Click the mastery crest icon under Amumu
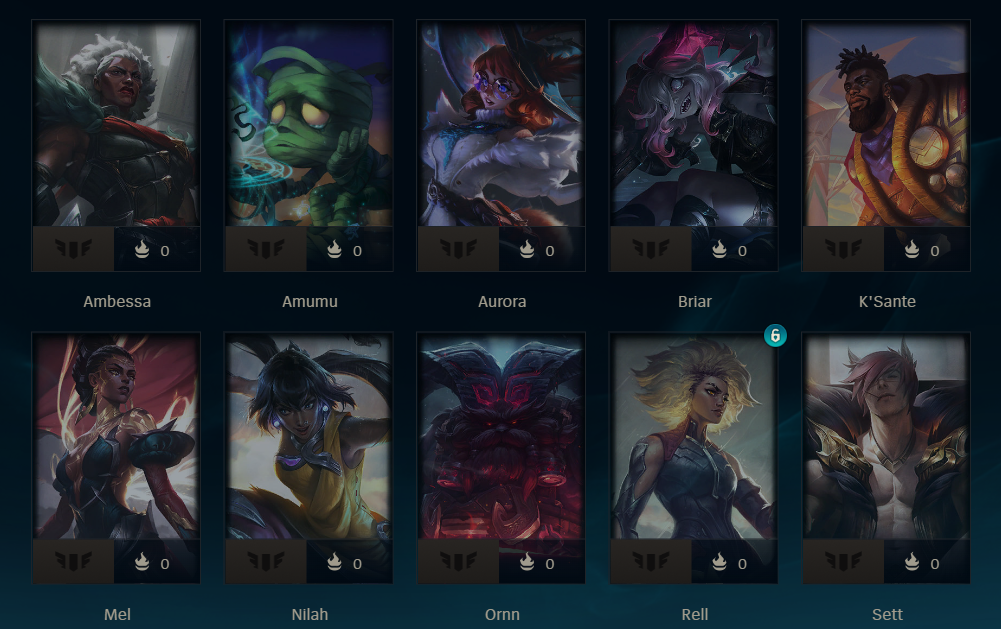The width and height of the screenshot is (1001, 629). [x=266, y=248]
